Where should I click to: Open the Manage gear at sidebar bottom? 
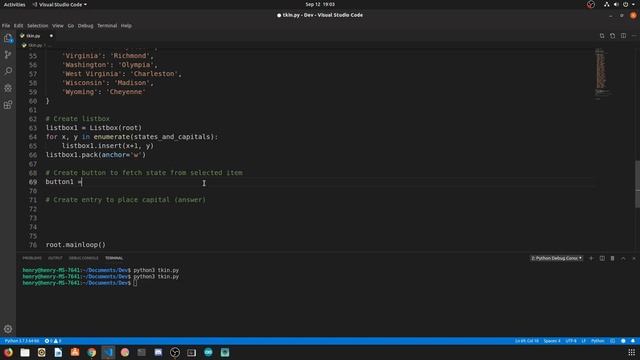[x=8, y=329]
